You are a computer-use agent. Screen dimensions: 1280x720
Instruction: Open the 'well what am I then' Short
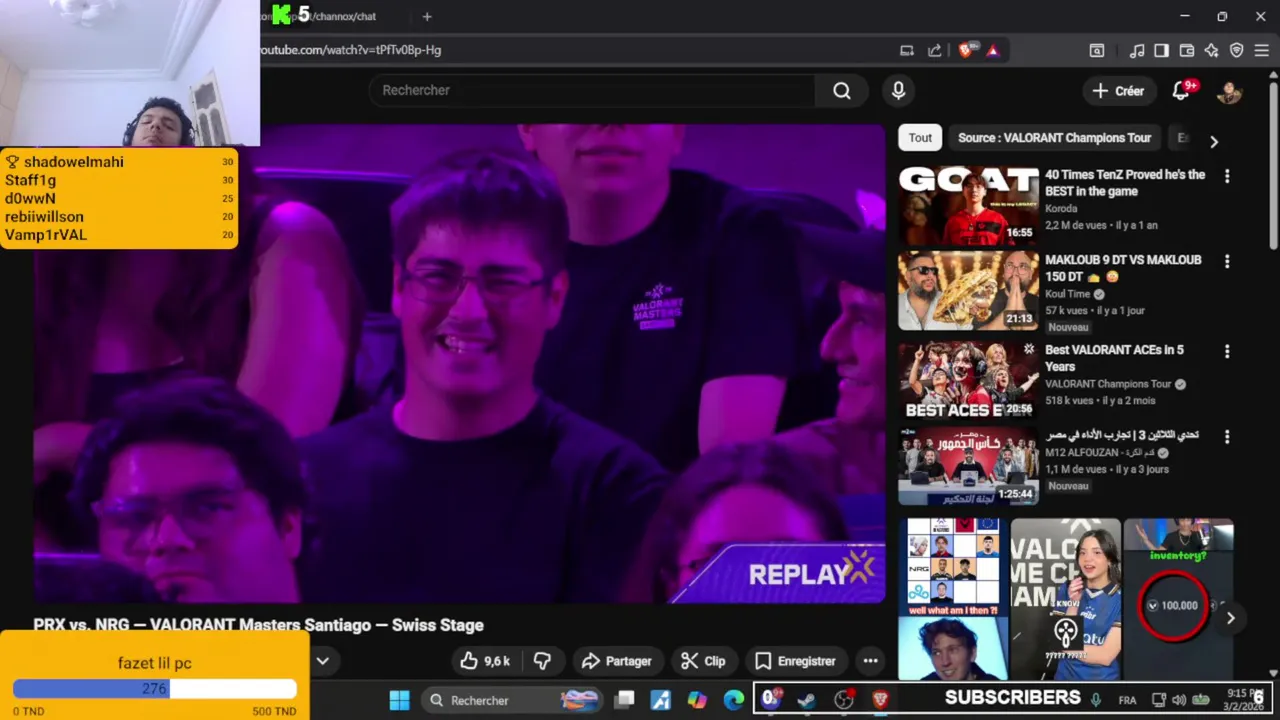point(953,600)
